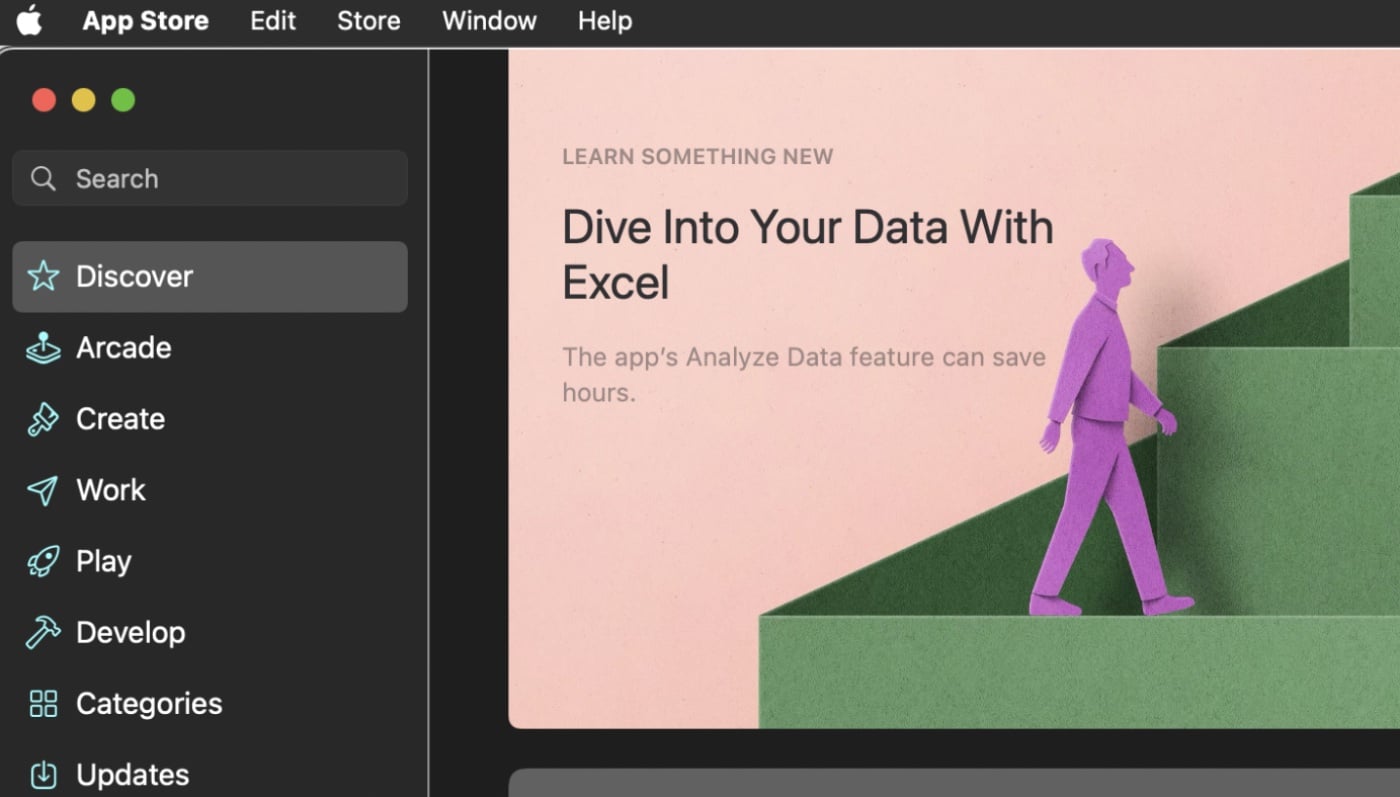The width and height of the screenshot is (1400, 797).
Task: Click the magnifying glass in the search bar
Action: (x=43, y=179)
